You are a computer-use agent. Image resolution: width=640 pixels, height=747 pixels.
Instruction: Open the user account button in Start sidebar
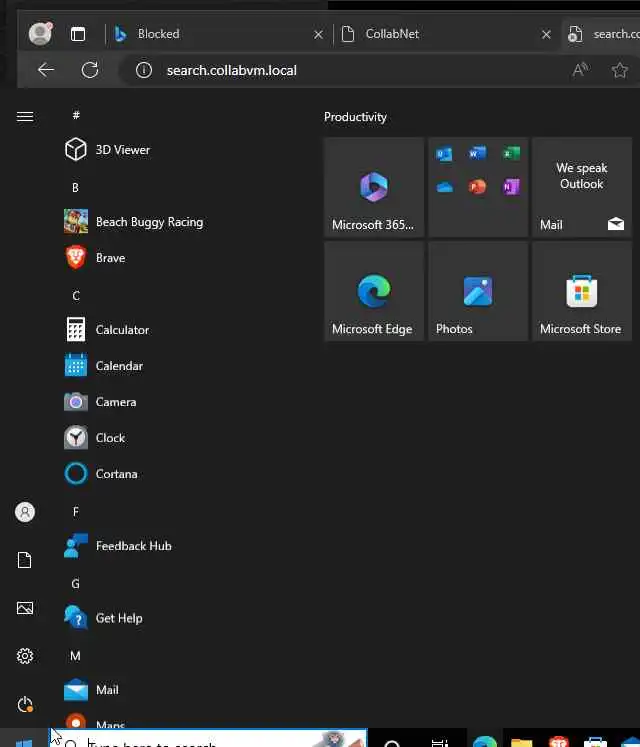coord(25,512)
